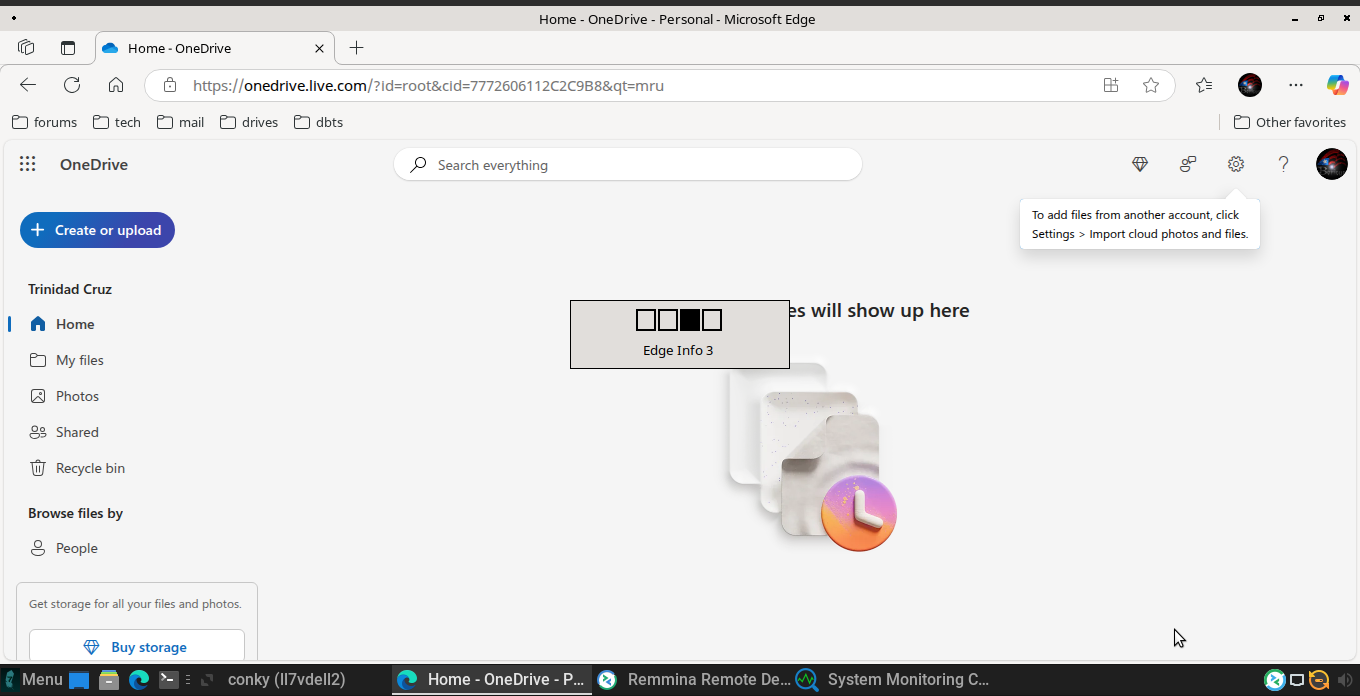Open the terminal from taskbar
The width and height of the screenshot is (1360, 696).
[169, 680]
